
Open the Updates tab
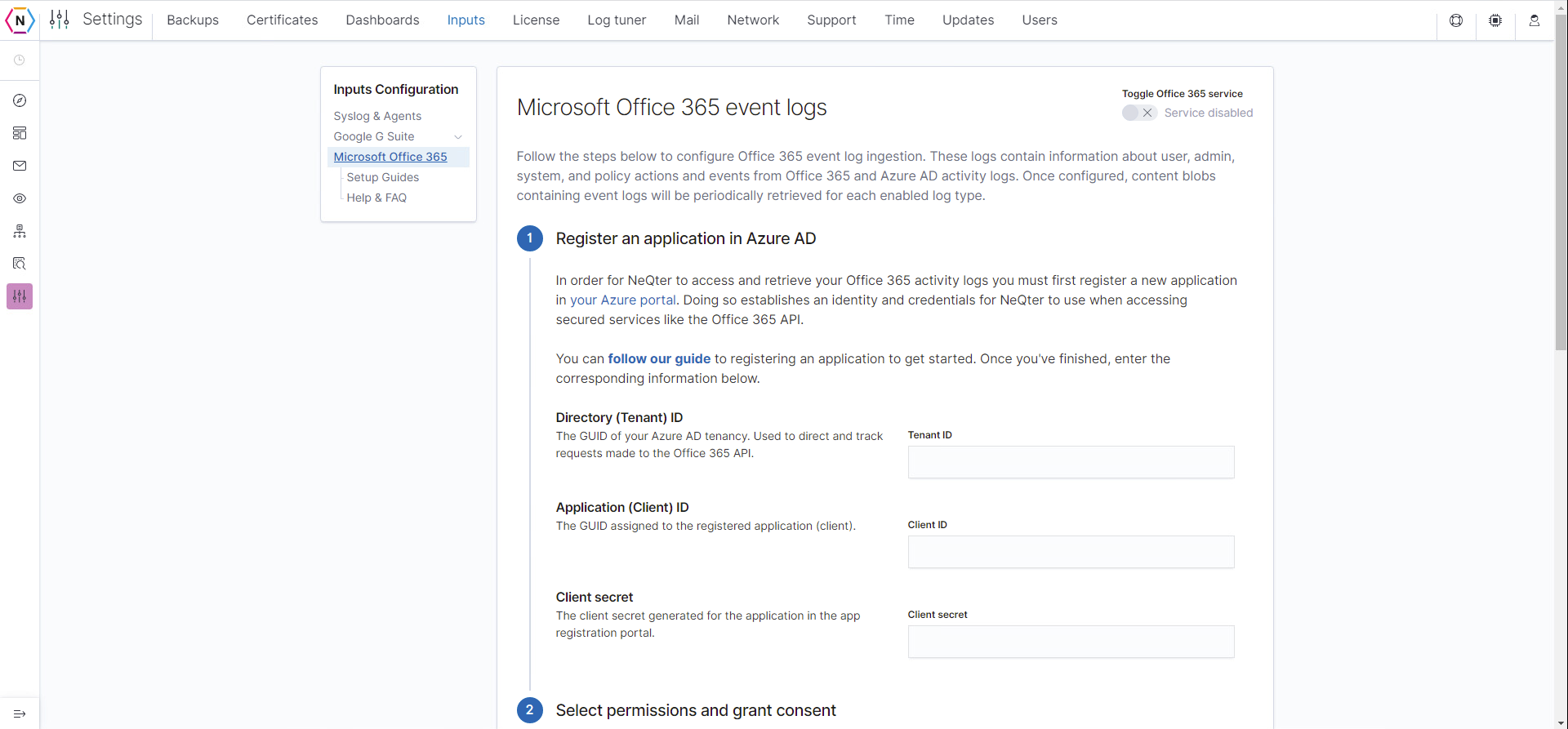tap(968, 20)
